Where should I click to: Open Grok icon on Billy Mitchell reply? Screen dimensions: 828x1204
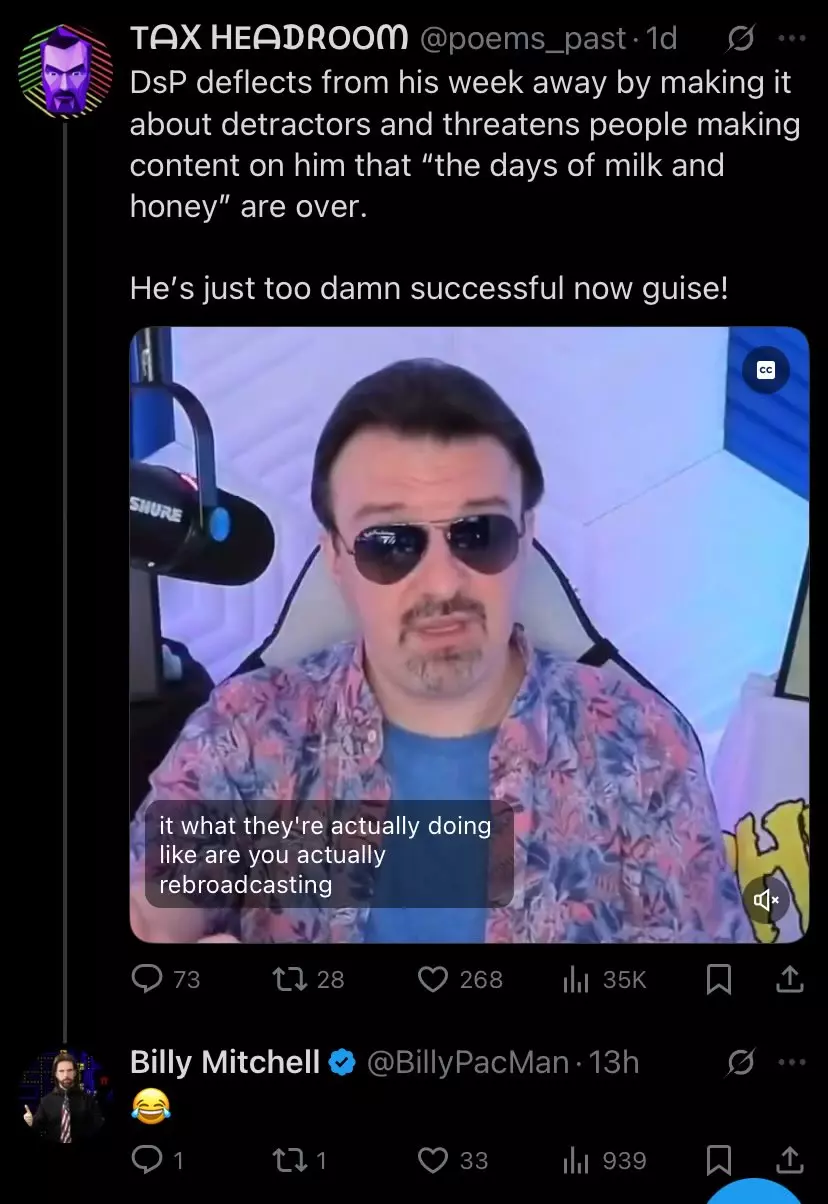(741, 1062)
